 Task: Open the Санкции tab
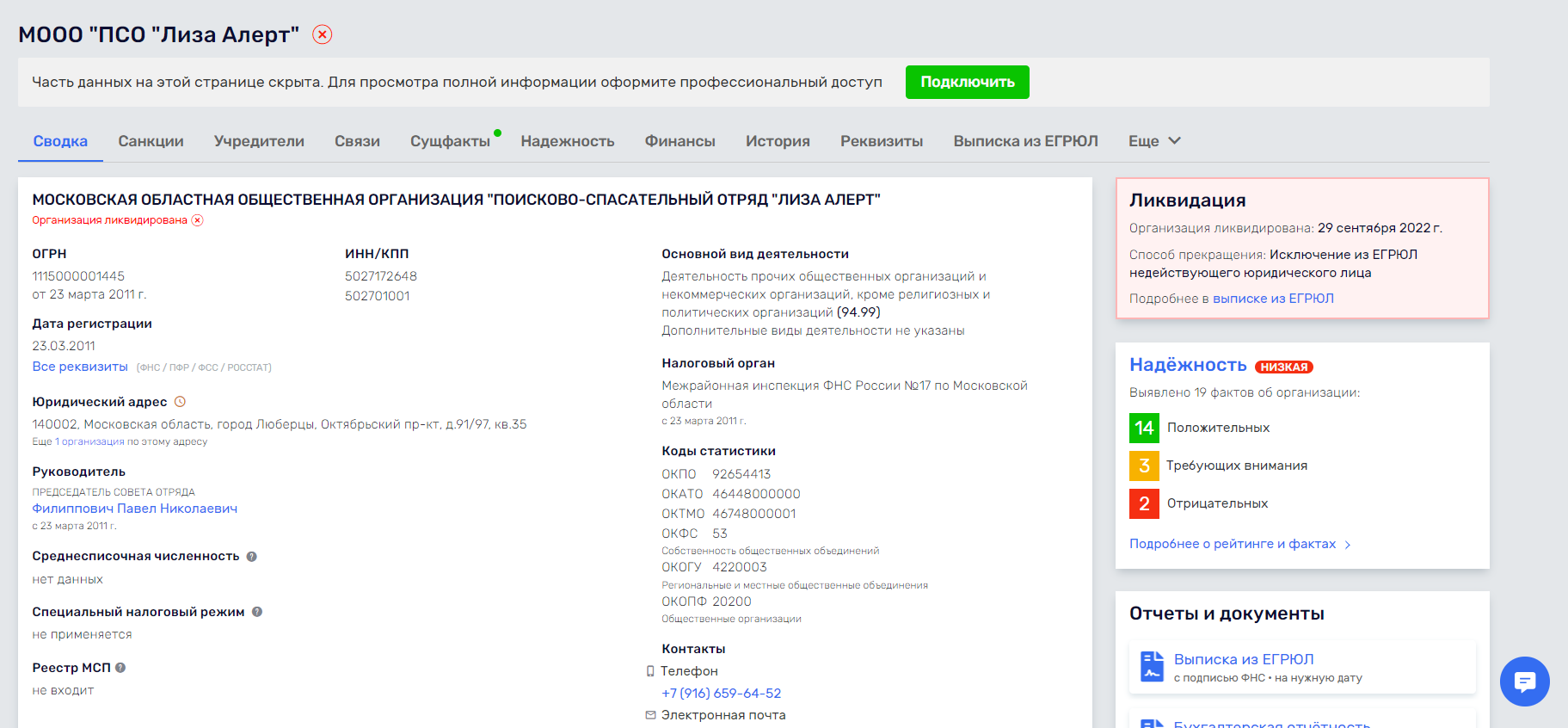[151, 141]
